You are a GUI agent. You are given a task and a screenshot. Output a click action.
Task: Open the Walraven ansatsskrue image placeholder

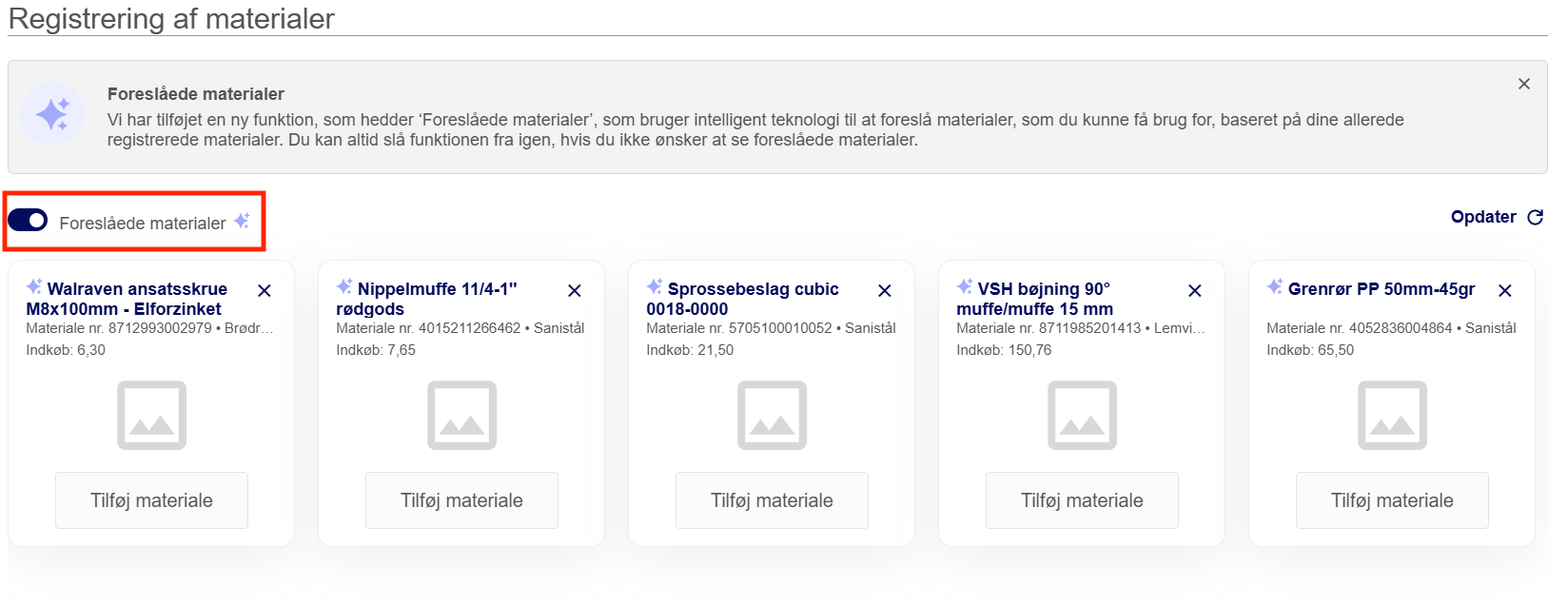pos(151,416)
